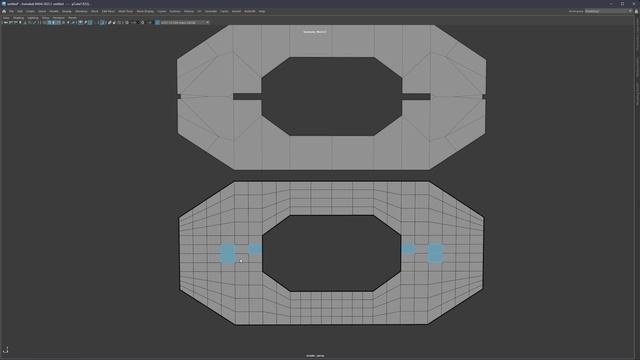Open the viewport panel View menu
Screen dimensions: 640x360
[6, 18]
